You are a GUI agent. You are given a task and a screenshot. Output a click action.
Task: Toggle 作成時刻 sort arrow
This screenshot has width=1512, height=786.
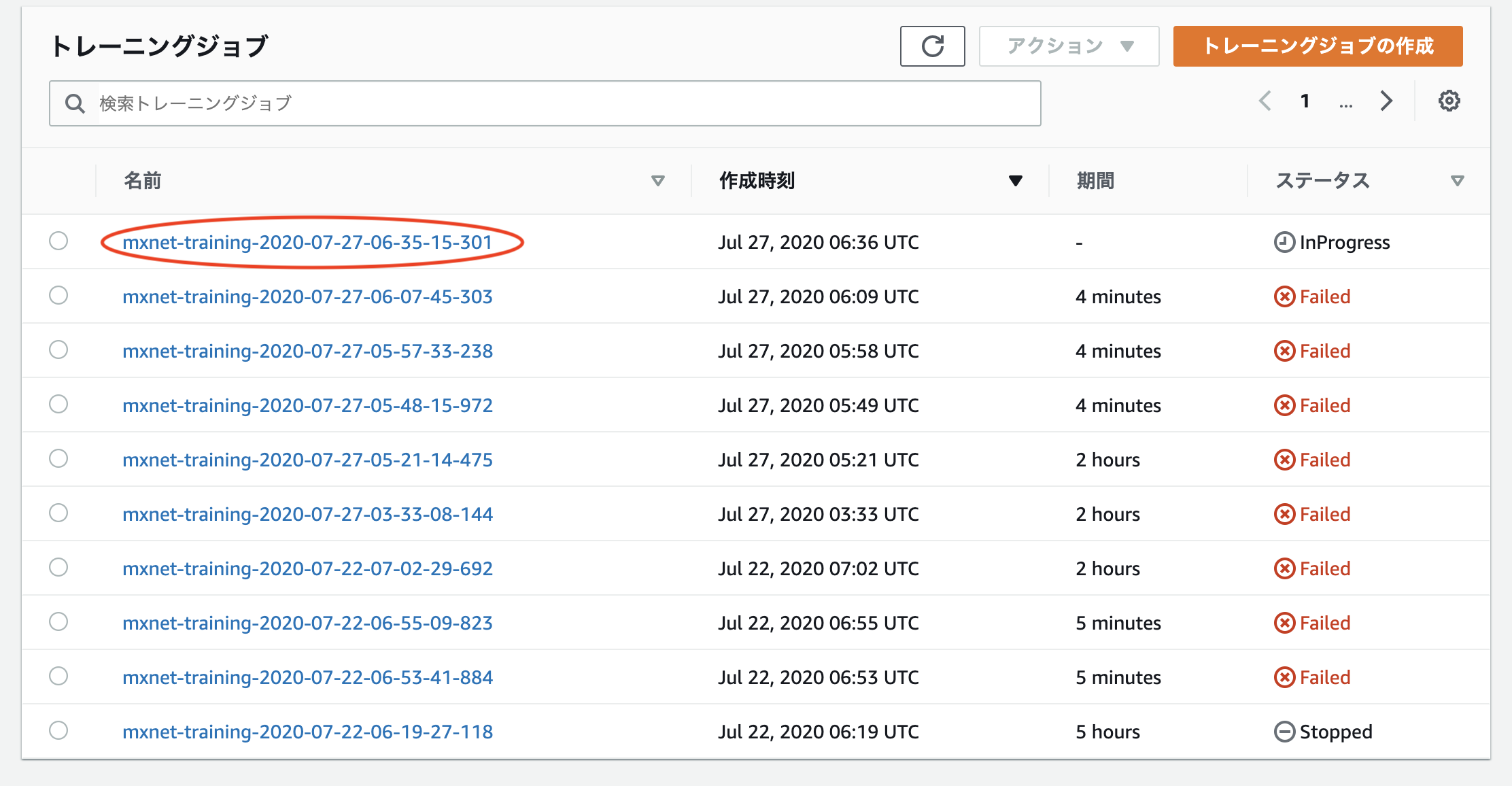[1015, 181]
